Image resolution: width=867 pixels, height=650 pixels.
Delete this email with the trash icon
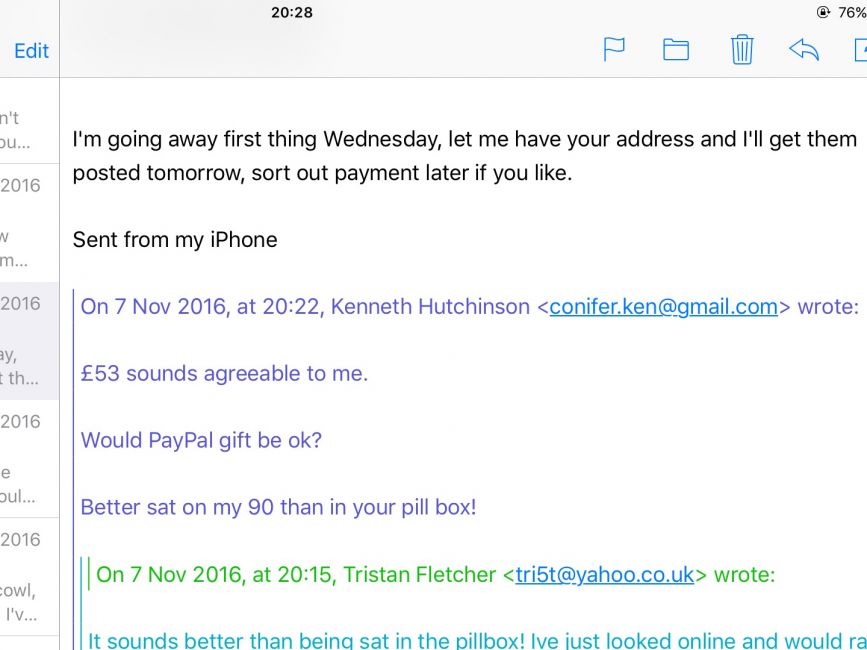point(741,50)
